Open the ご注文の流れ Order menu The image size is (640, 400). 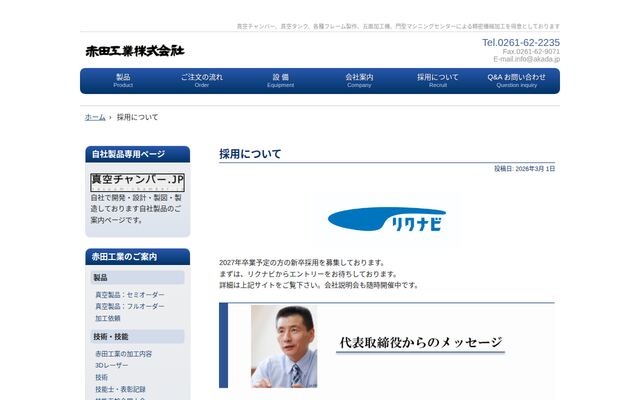[x=202, y=80]
